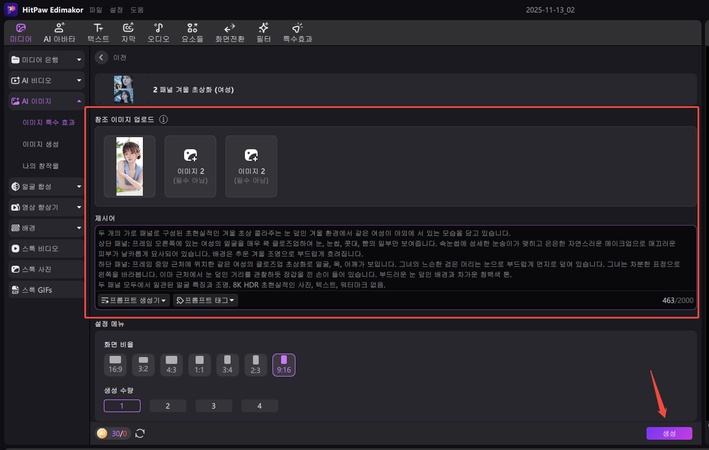Select the 3:2 aspect ratio
The height and width of the screenshot is (450, 709).
click(x=143, y=365)
